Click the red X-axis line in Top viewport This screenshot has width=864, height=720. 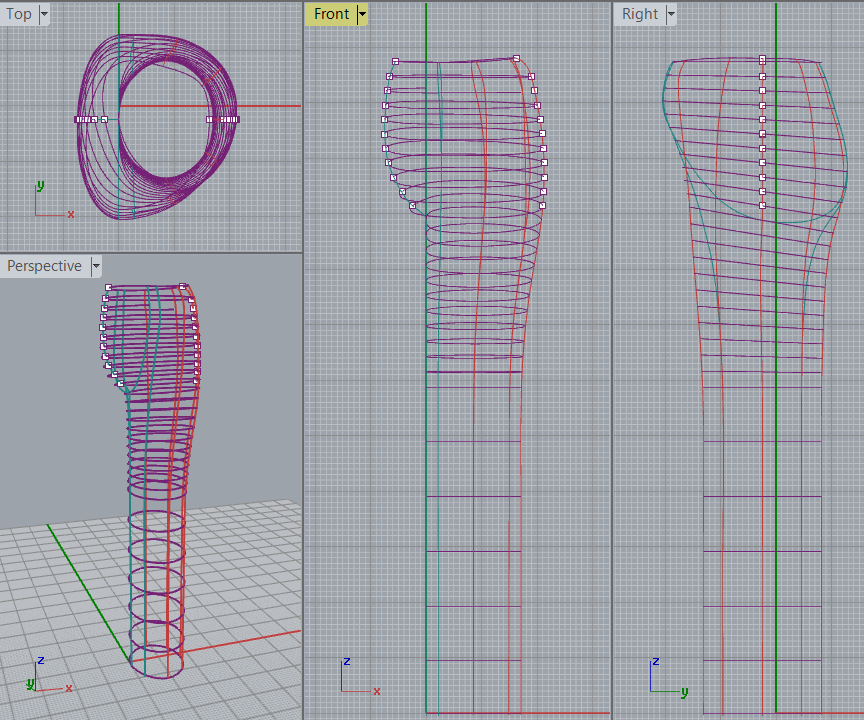[x=270, y=105]
